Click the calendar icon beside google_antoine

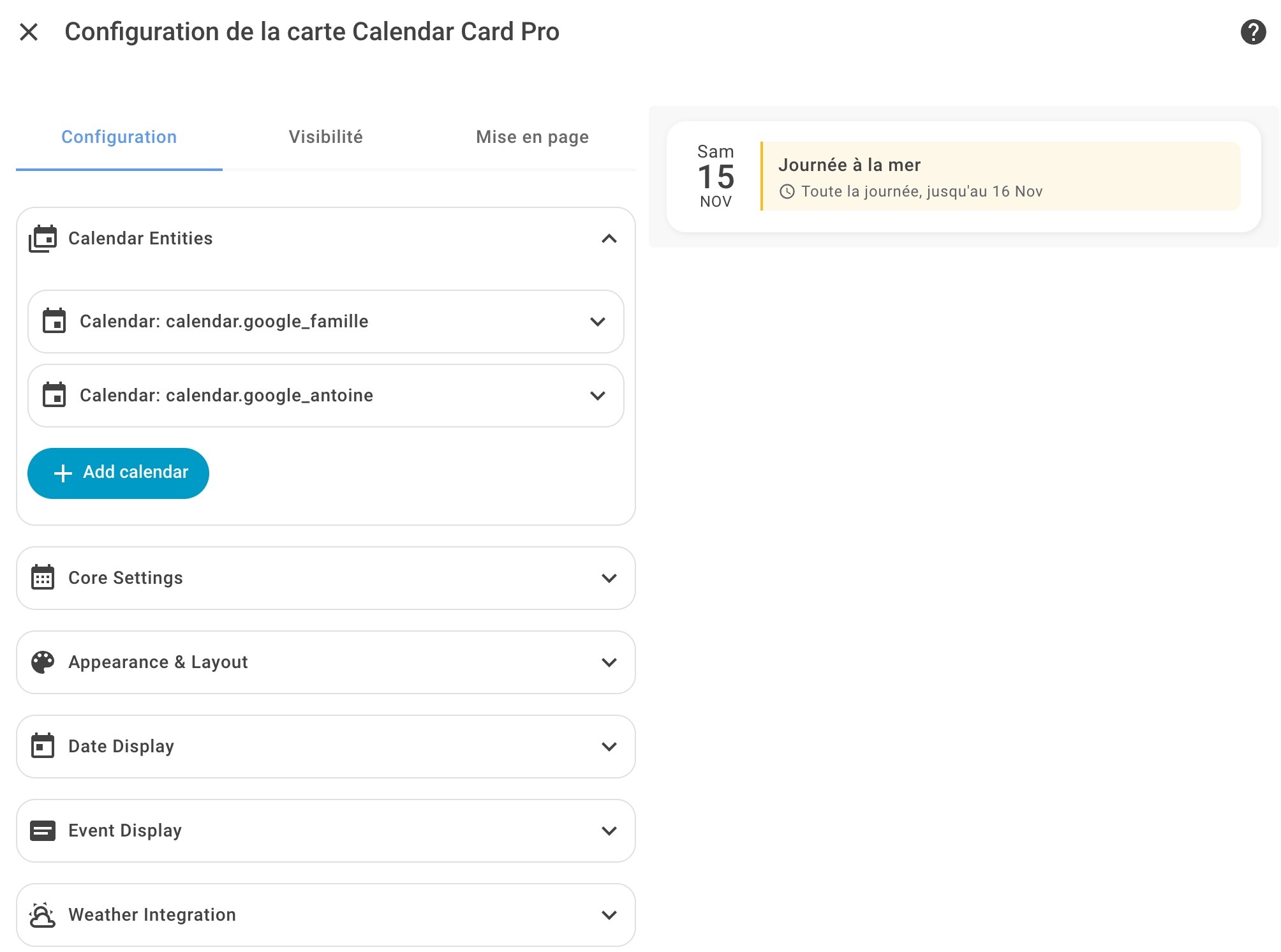point(54,395)
